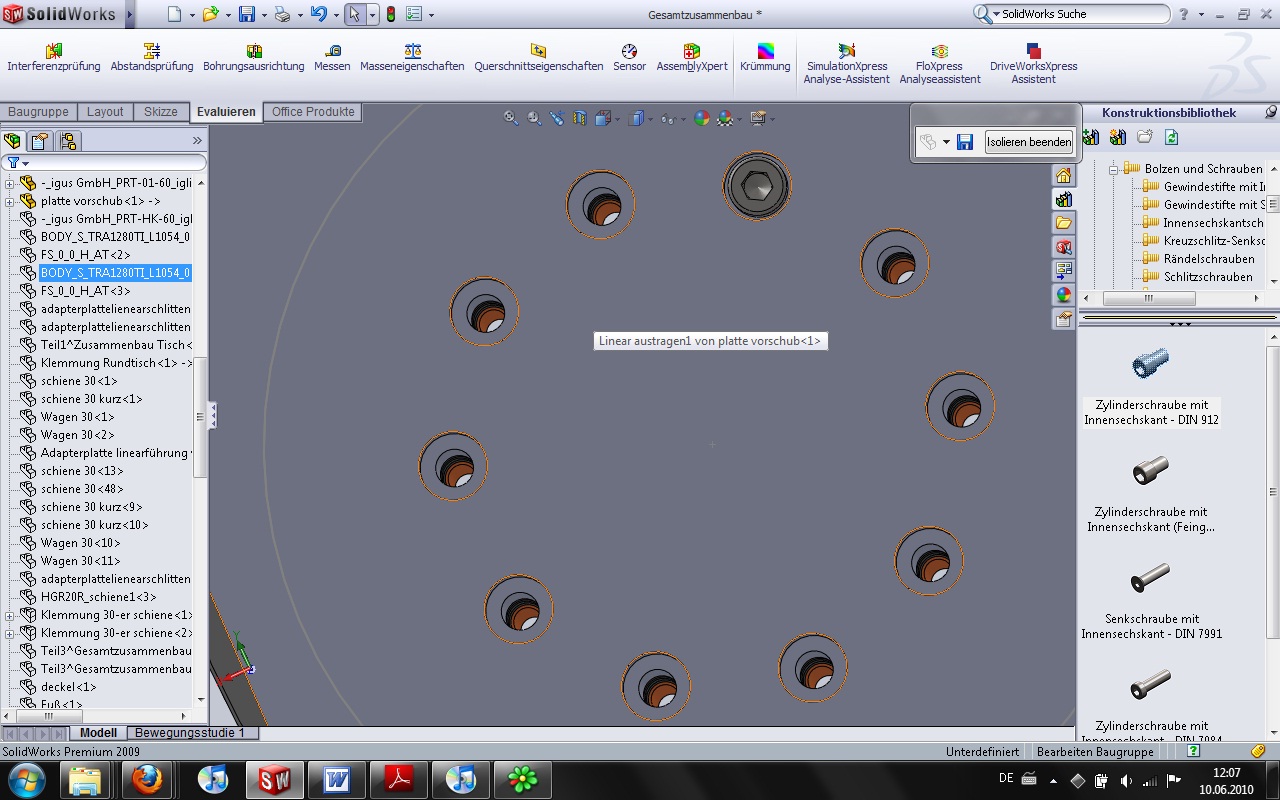Save isolated display state via disk icon
Screen dimensions: 1280x800
click(965, 142)
